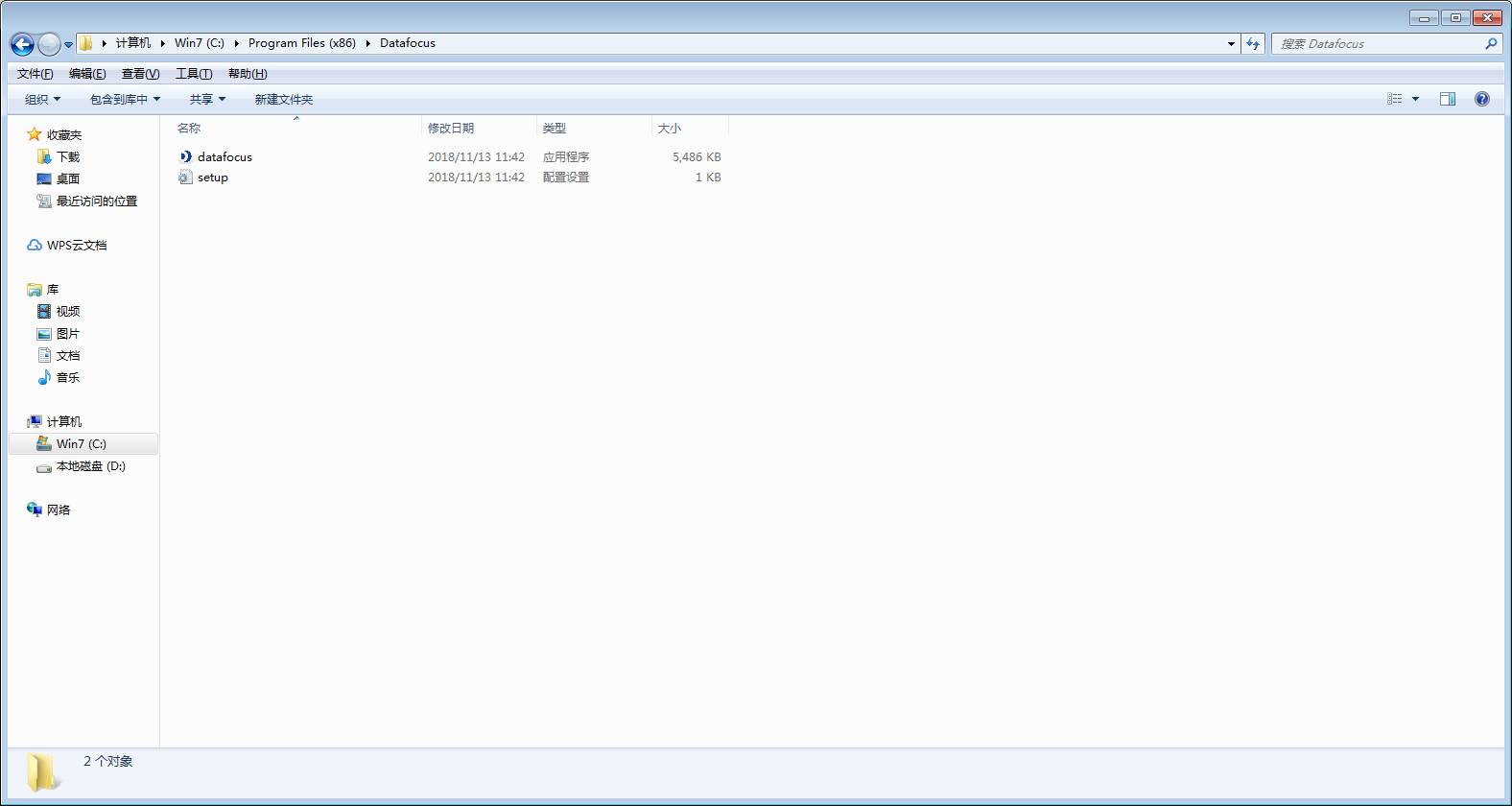Open the recent pages dropdown arrow
The width and height of the screenshot is (1512, 806).
pyautogui.click(x=68, y=44)
